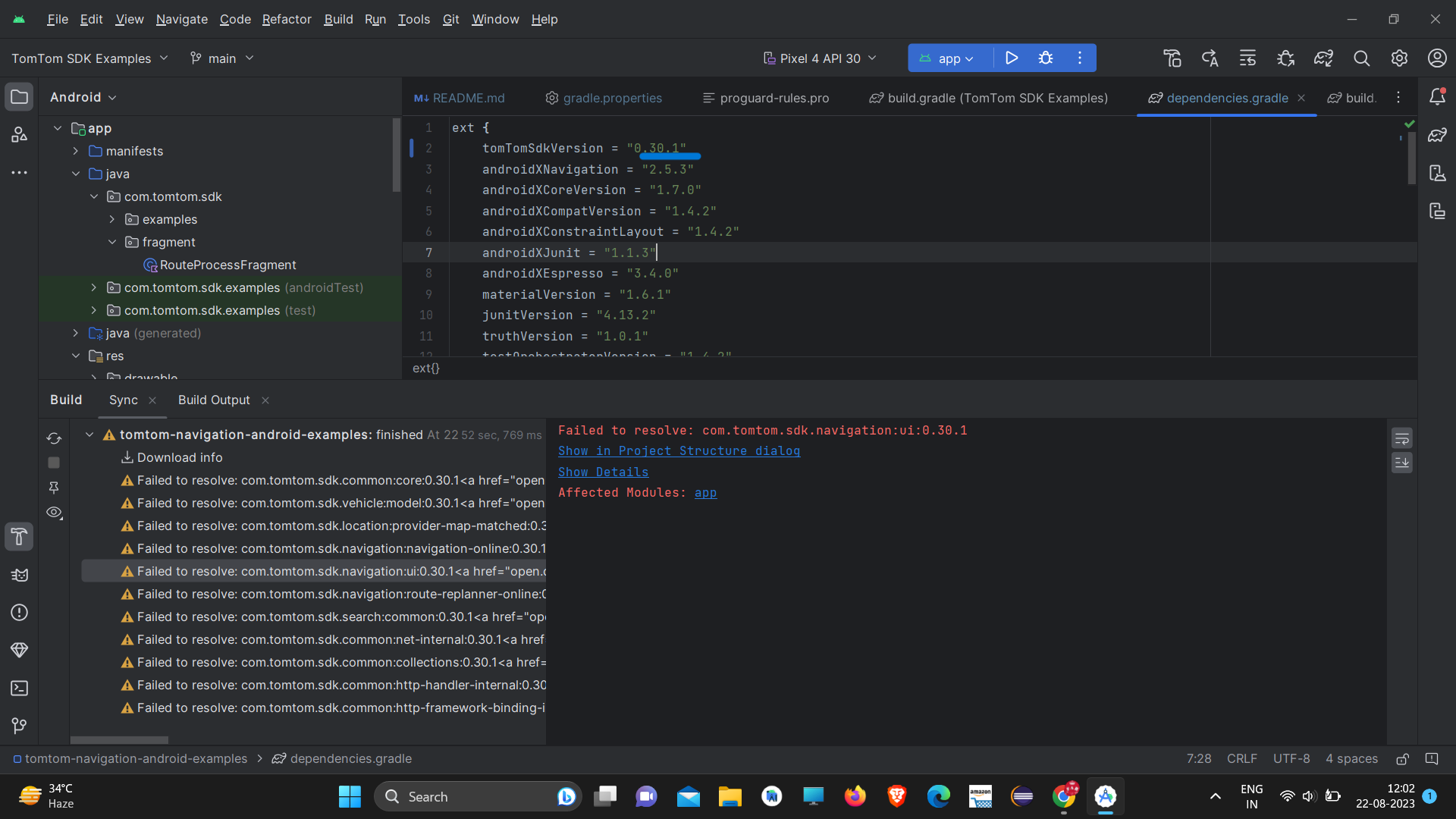Open the main branch dropdown

coord(221,58)
